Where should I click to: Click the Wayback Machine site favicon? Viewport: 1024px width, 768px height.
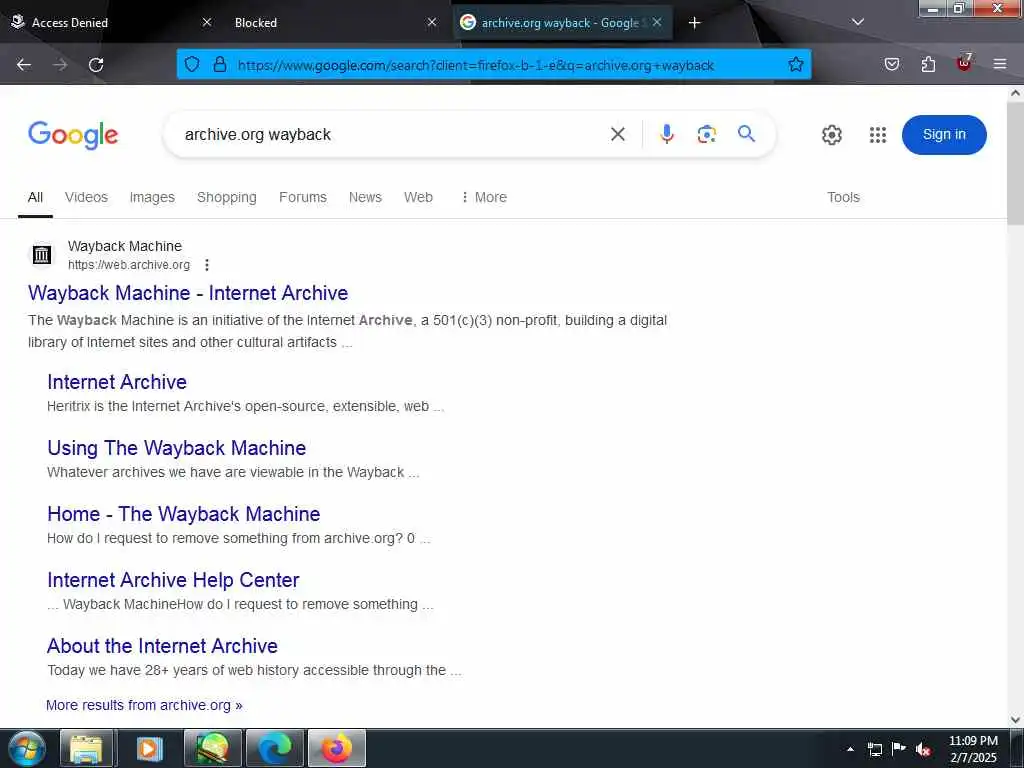point(42,255)
